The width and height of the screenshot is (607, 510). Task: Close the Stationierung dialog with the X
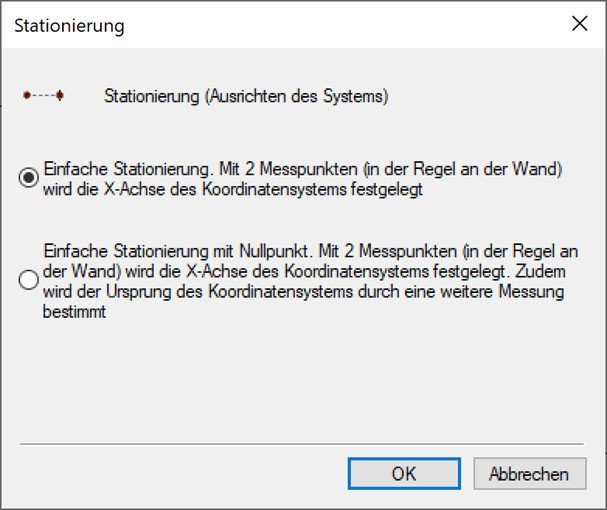[x=579, y=25]
